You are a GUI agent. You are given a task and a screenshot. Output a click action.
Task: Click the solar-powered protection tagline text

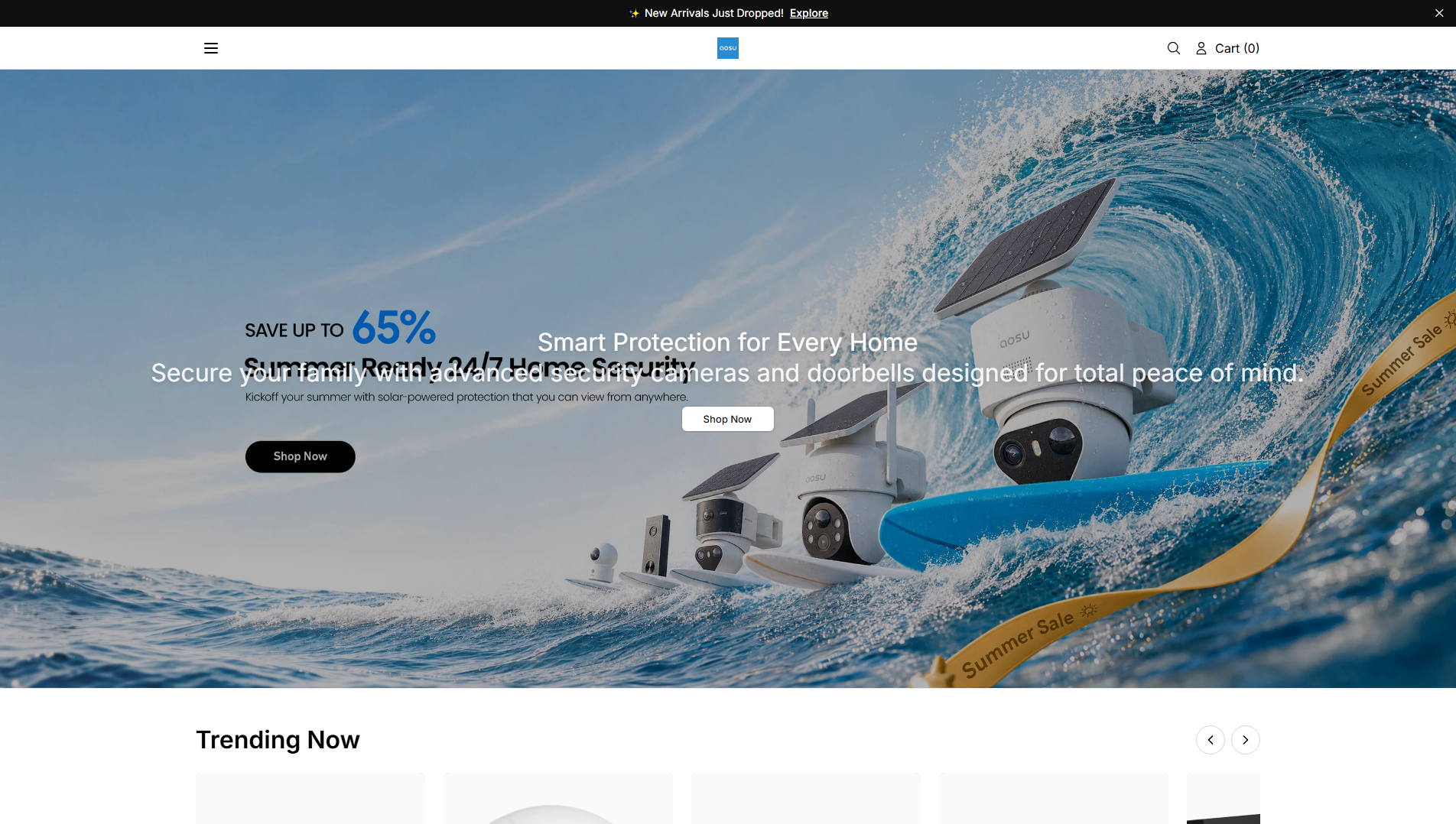(466, 397)
